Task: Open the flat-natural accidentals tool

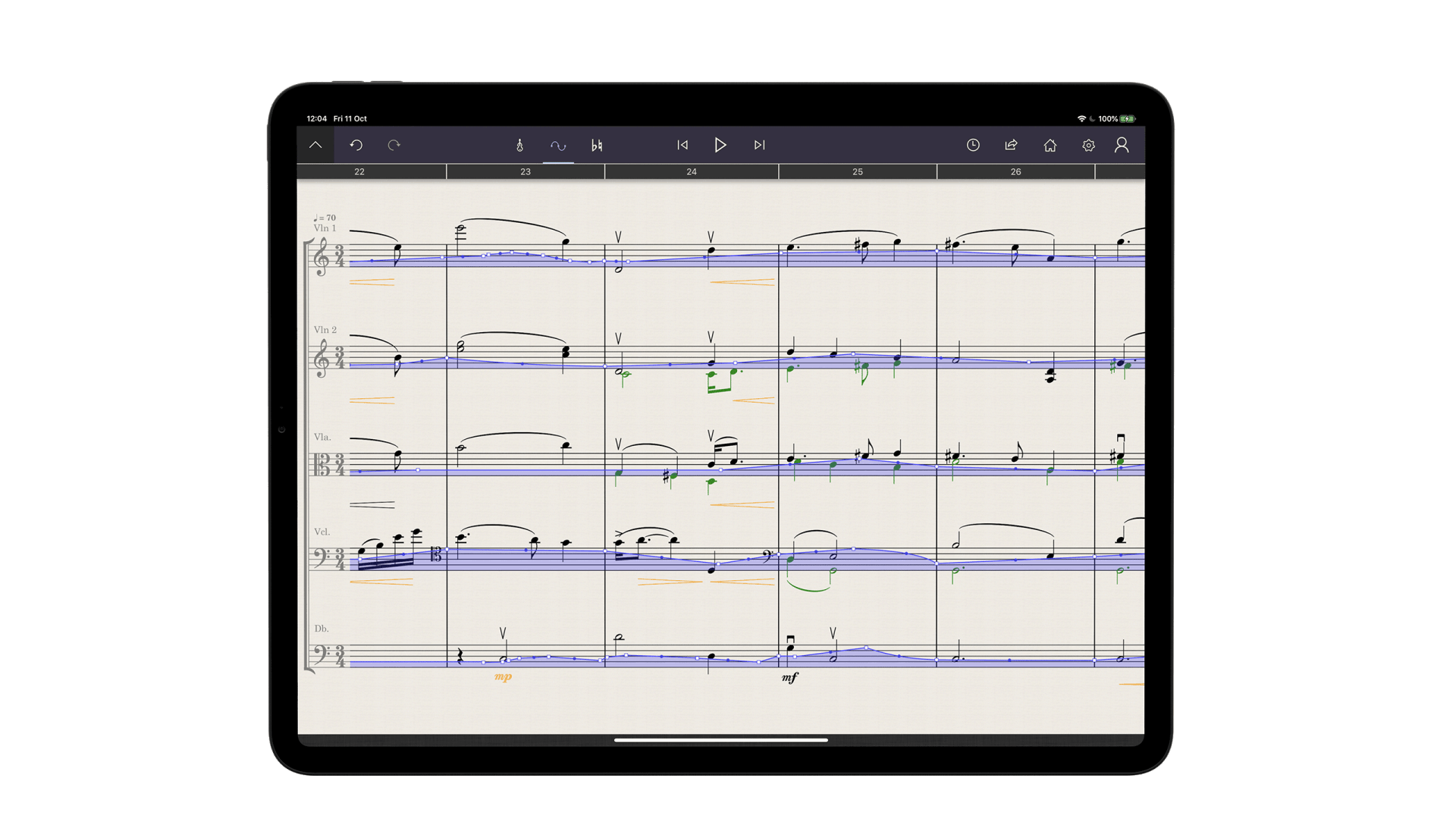Action: tap(597, 145)
